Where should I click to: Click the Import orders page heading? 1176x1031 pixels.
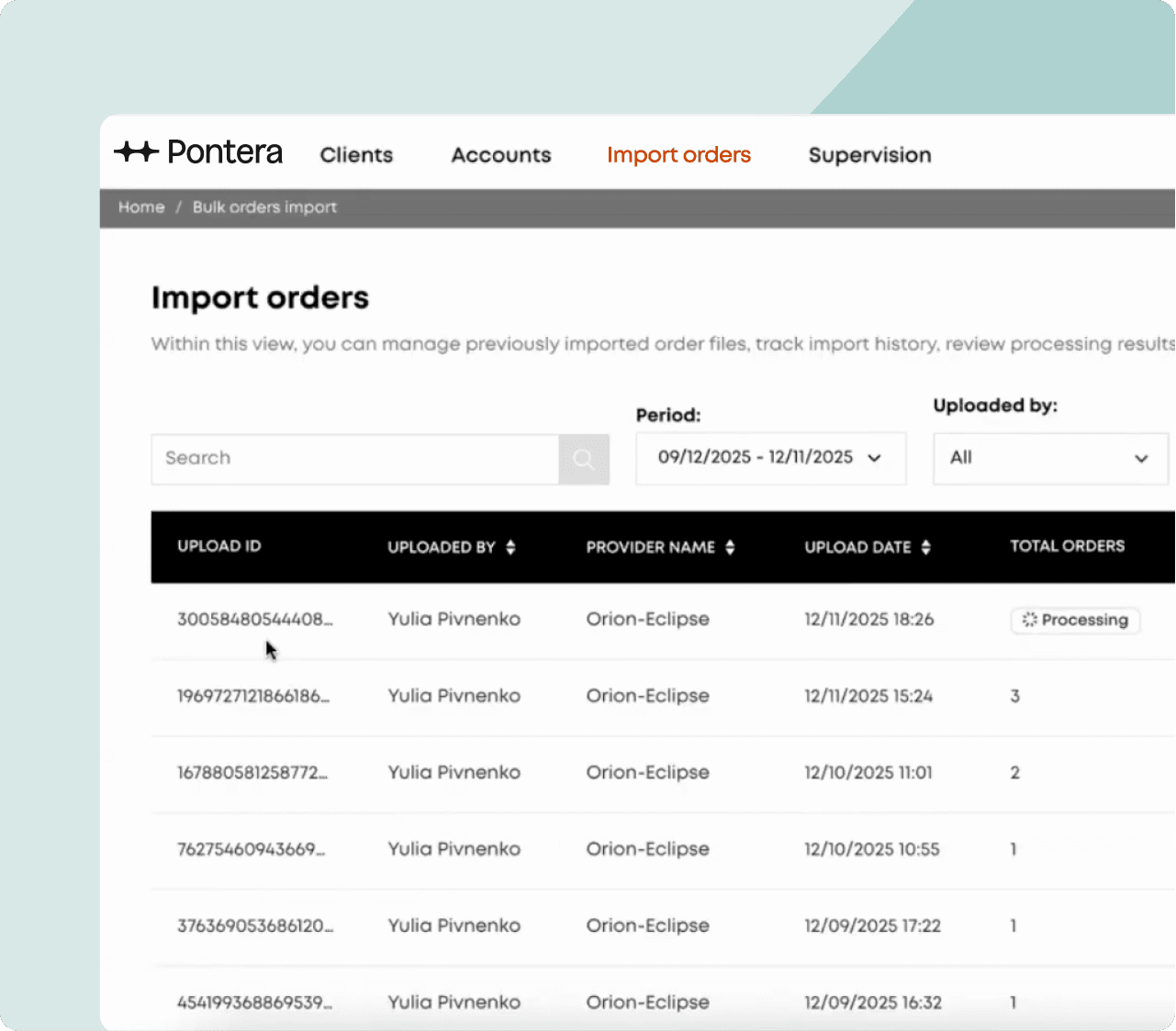pos(260,298)
